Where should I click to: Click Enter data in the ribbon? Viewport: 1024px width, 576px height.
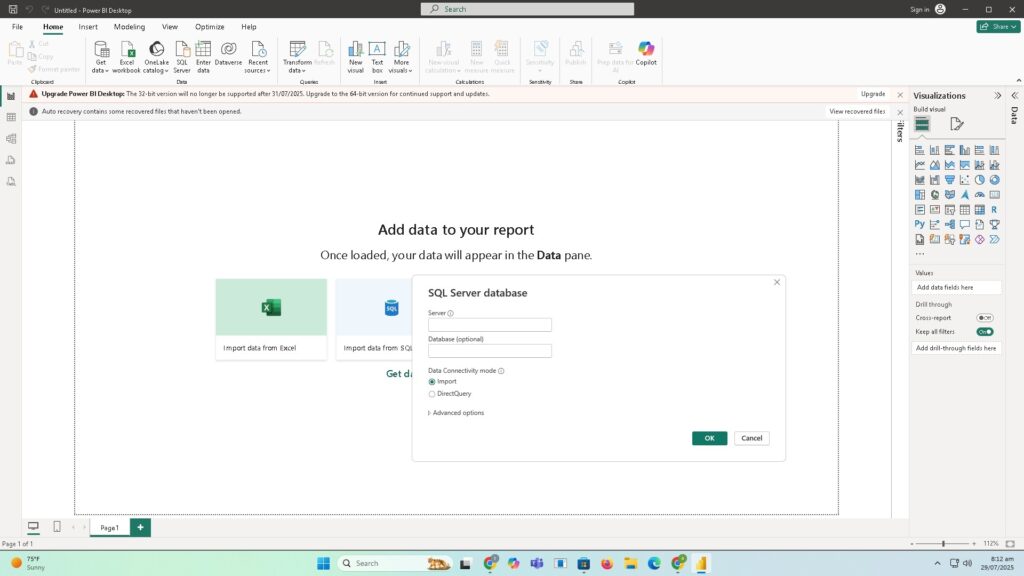(203, 57)
